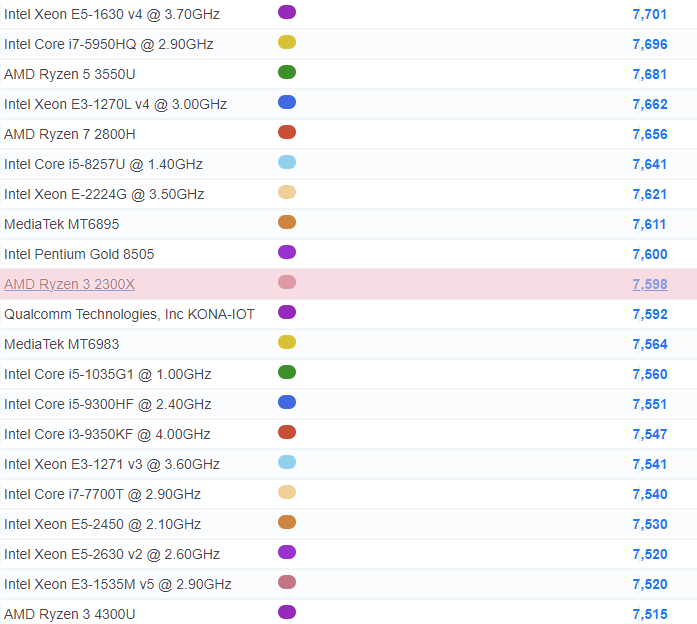Choose the AMD Ryzen 7 2800H row
The image size is (697, 624).
69,134
